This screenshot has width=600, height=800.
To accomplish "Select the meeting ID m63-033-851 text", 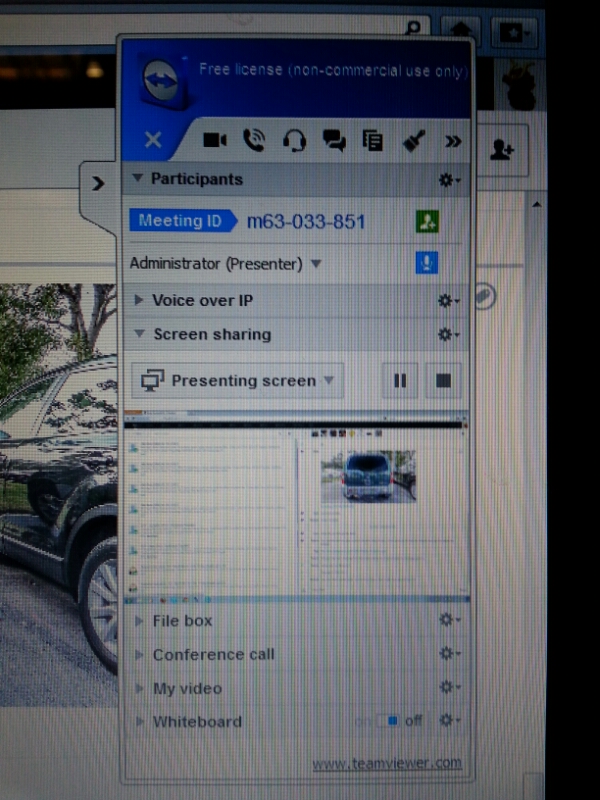I will [306, 222].
